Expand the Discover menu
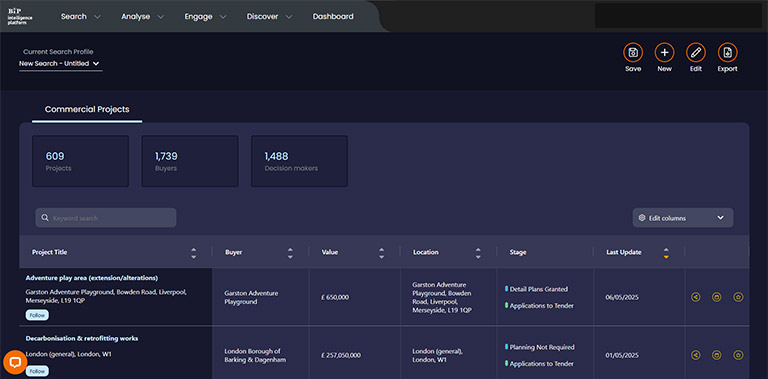Image resolution: width=768 pixels, height=379 pixels. tap(269, 16)
